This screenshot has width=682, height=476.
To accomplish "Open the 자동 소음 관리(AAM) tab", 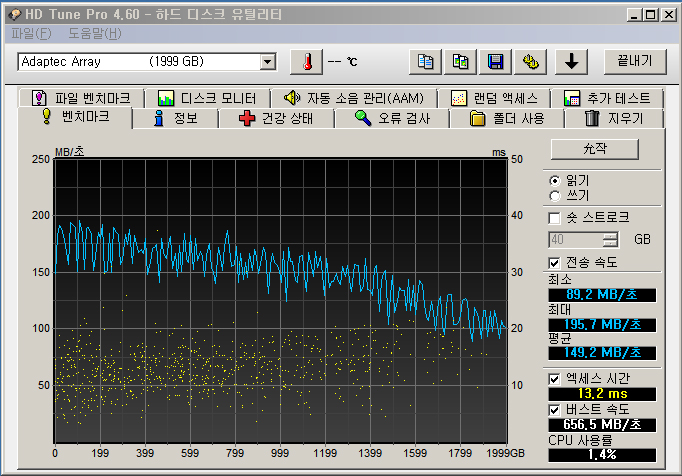I will [x=354, y=98].
